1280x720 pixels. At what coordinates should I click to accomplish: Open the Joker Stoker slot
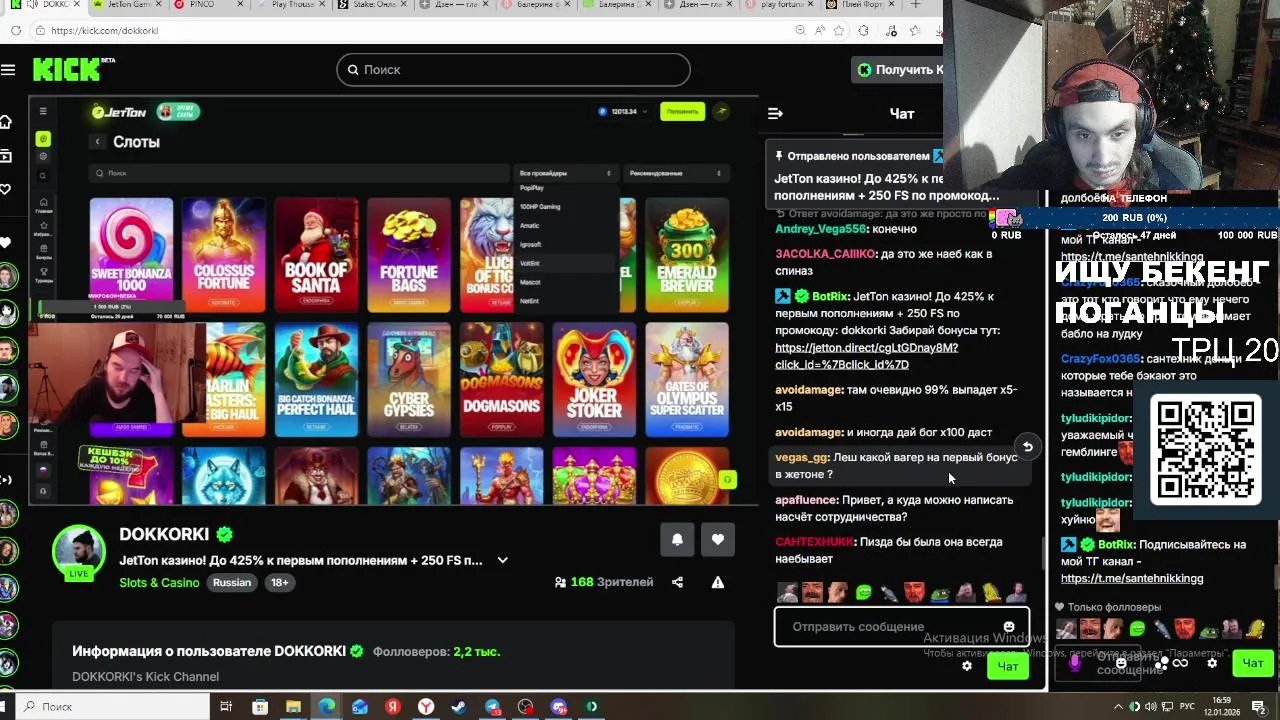coord(594,380)
